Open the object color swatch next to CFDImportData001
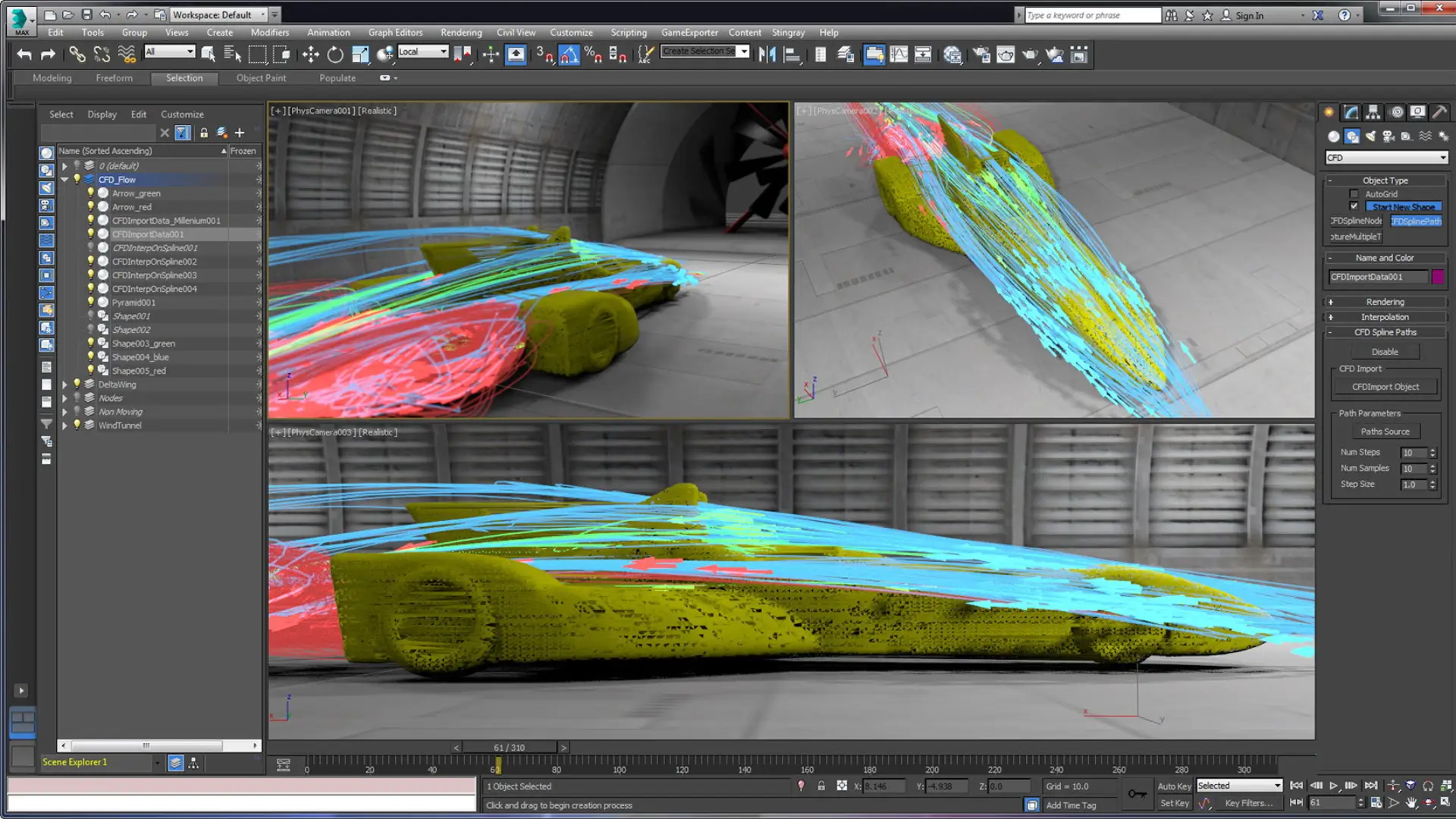Image resolution: width=1456 pixels, height=819 pixels. coord(1439,277)
